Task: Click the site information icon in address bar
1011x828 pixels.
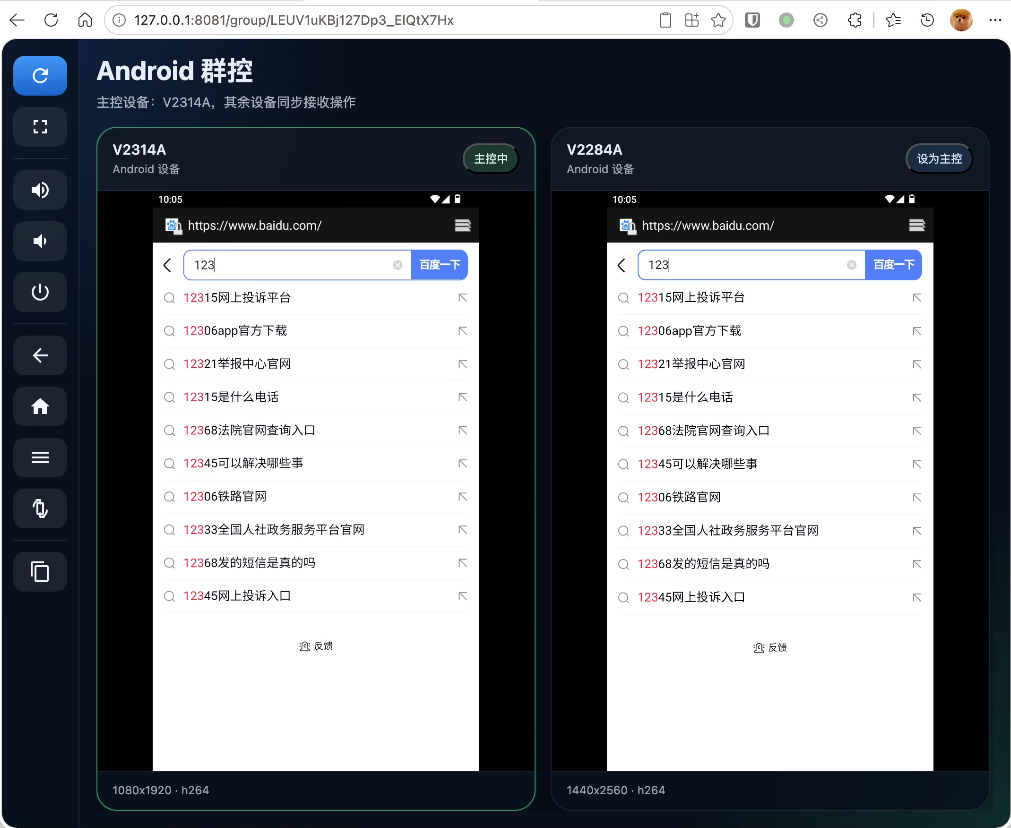Action: pyautogui.click(x=119, y=20)
